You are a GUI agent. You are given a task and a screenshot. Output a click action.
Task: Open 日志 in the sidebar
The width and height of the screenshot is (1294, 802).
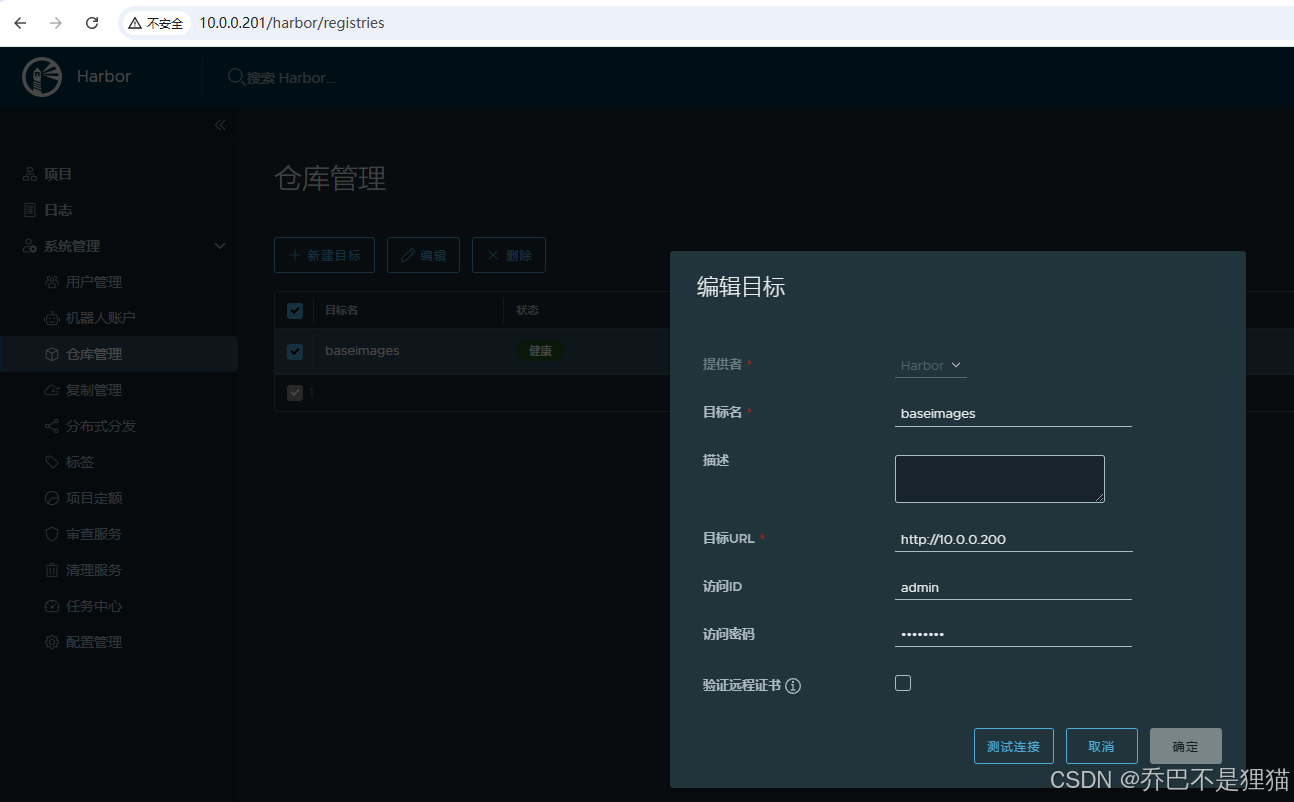tap(58, 210)
